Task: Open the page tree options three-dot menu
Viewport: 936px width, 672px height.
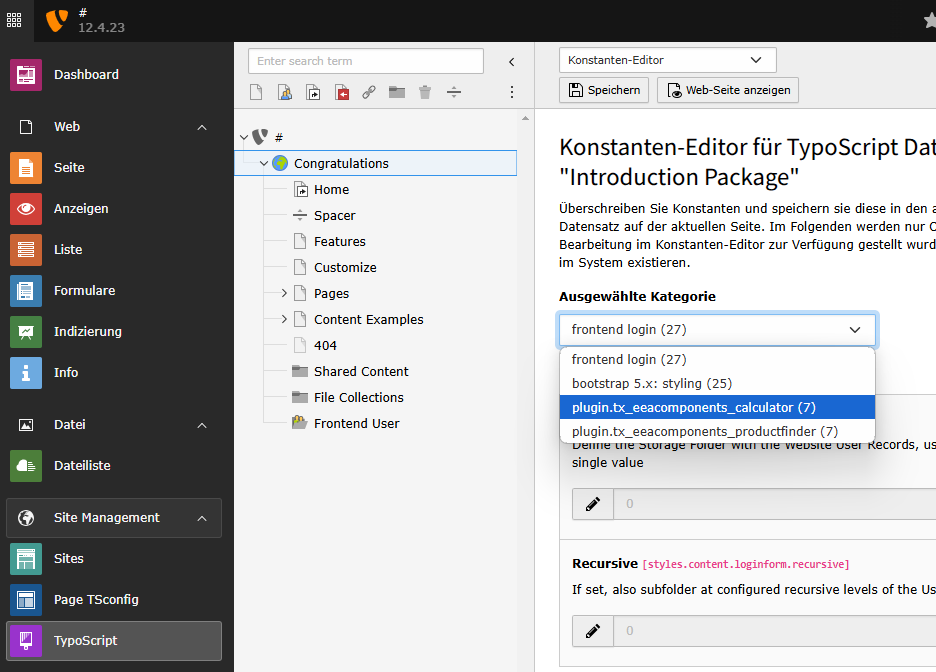Action: (x=512, y=92)
